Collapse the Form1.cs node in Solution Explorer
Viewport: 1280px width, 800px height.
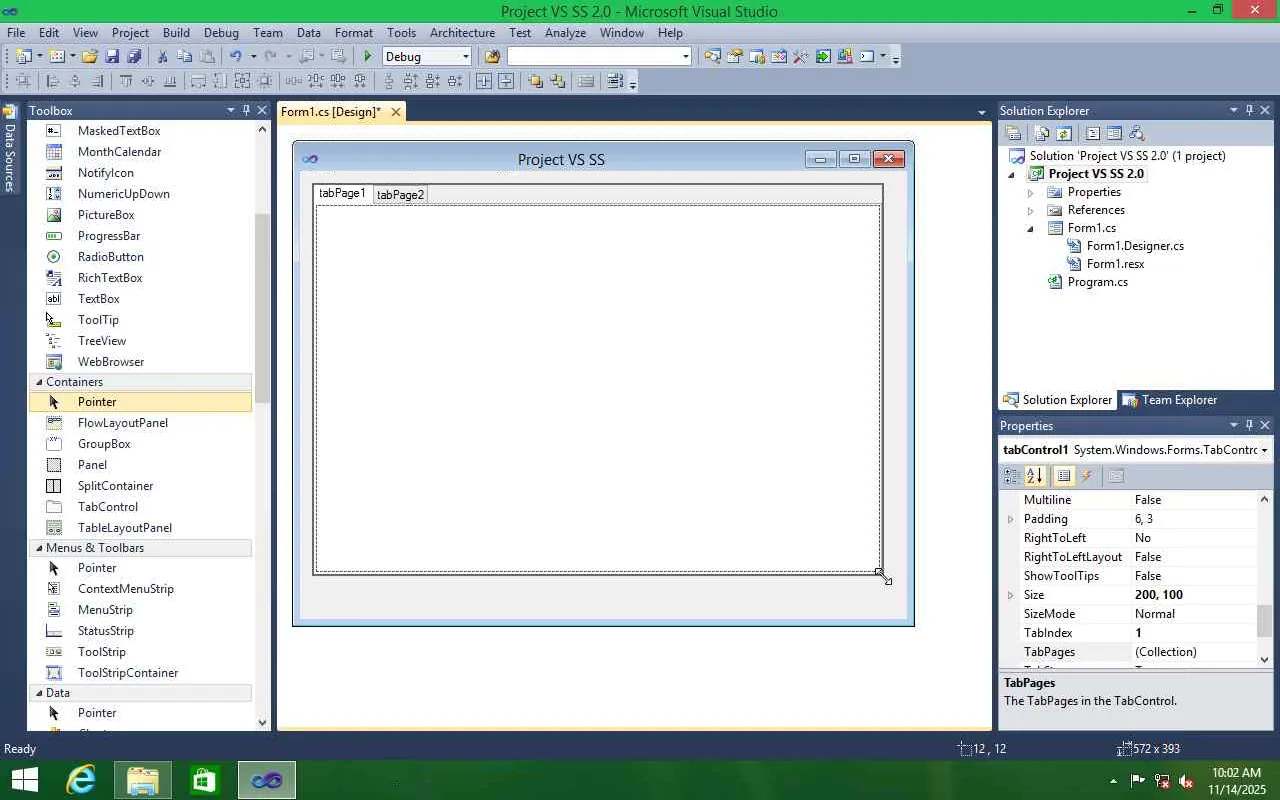tap(1031, 228)
